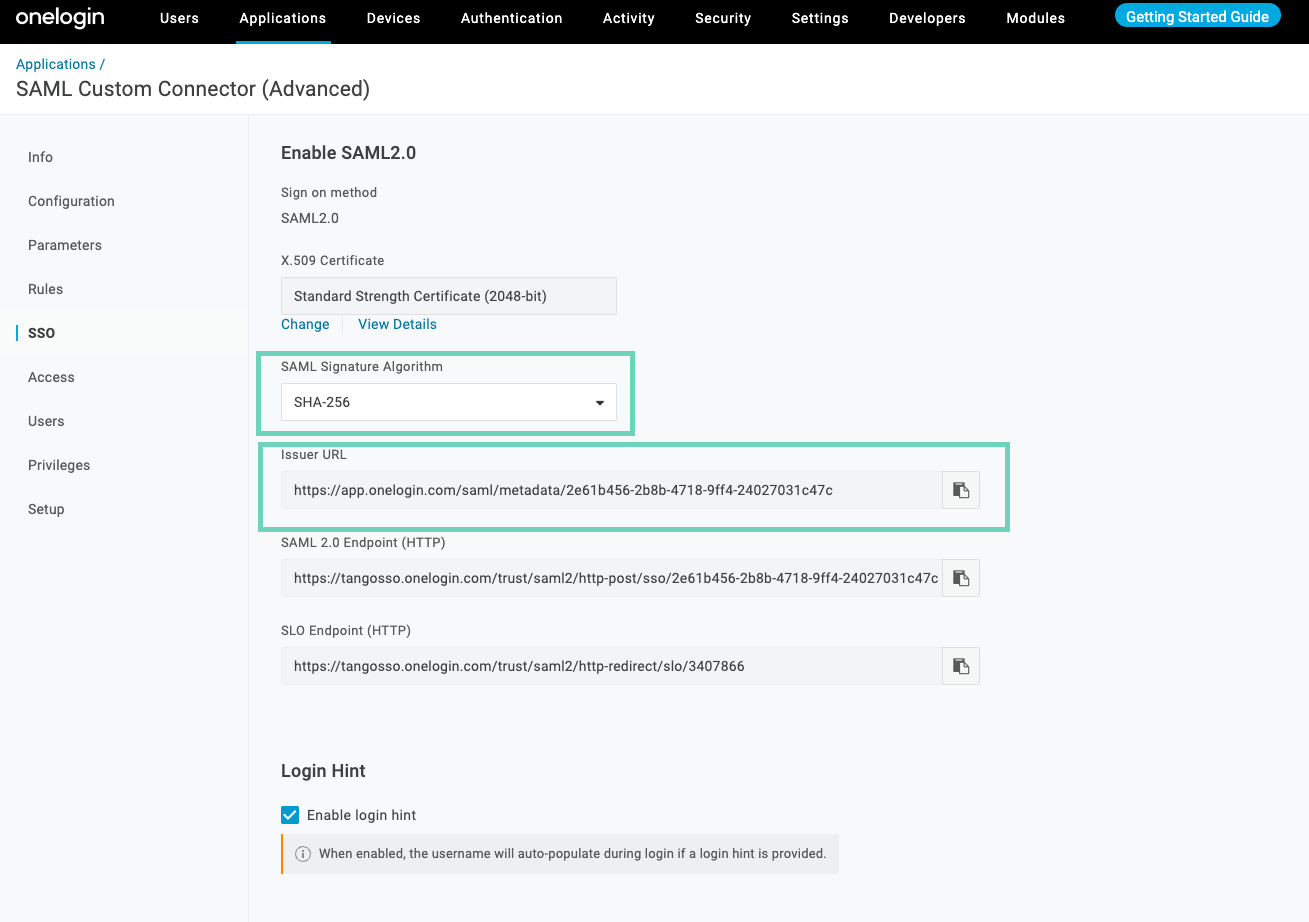The width and height of the screenshot is (1309, 922).
Task: Switch to the Configuration sidebar tab
Action: click(x=71, y=201)
